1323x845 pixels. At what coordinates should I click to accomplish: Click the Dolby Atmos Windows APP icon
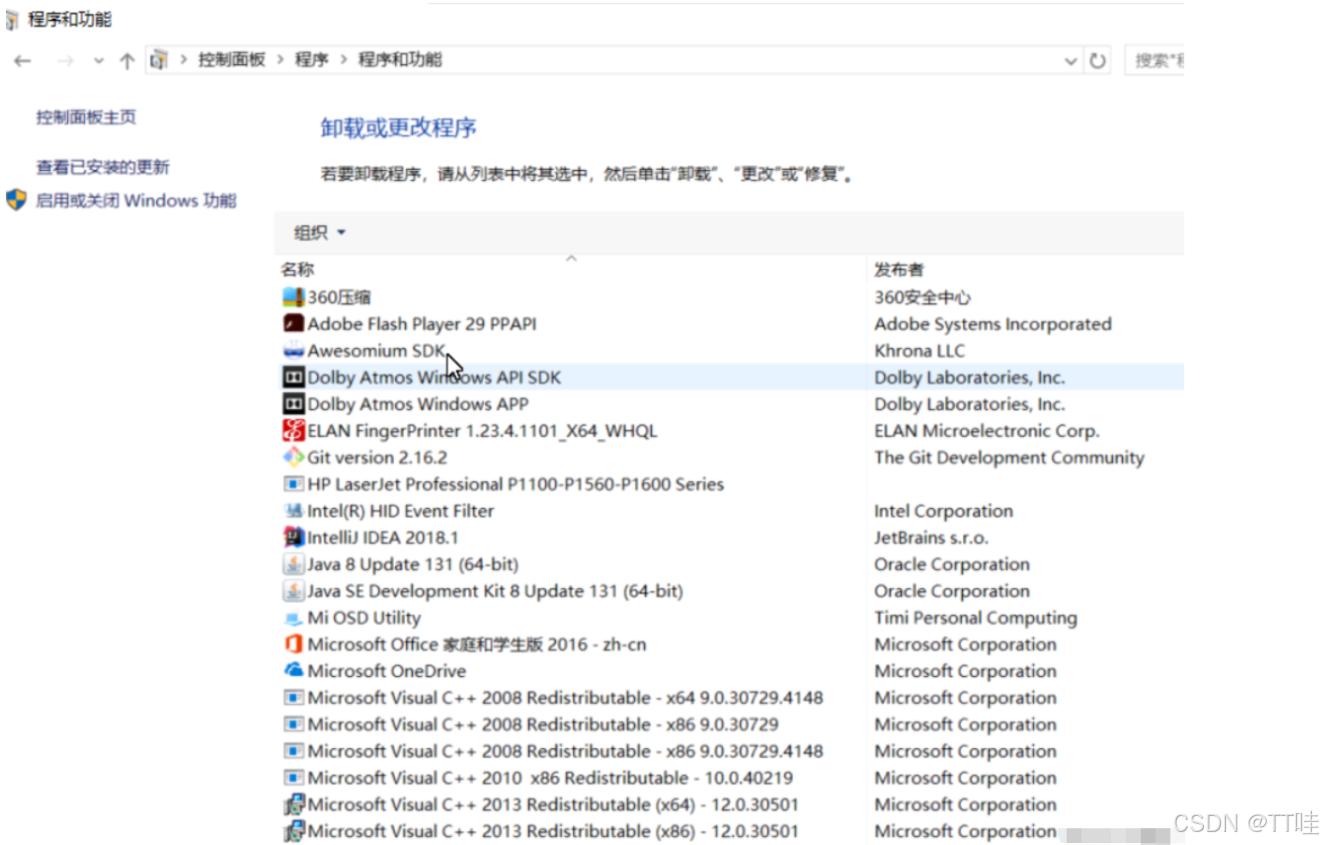293,404
